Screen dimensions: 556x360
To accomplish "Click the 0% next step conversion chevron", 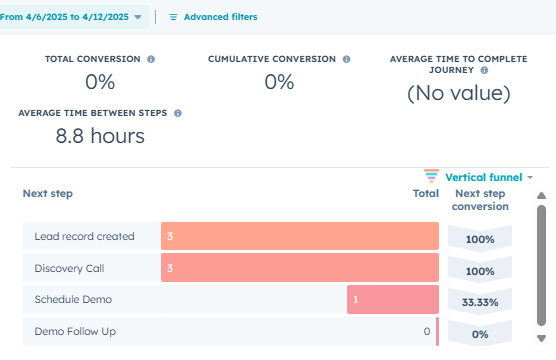I will pos(480,334).
